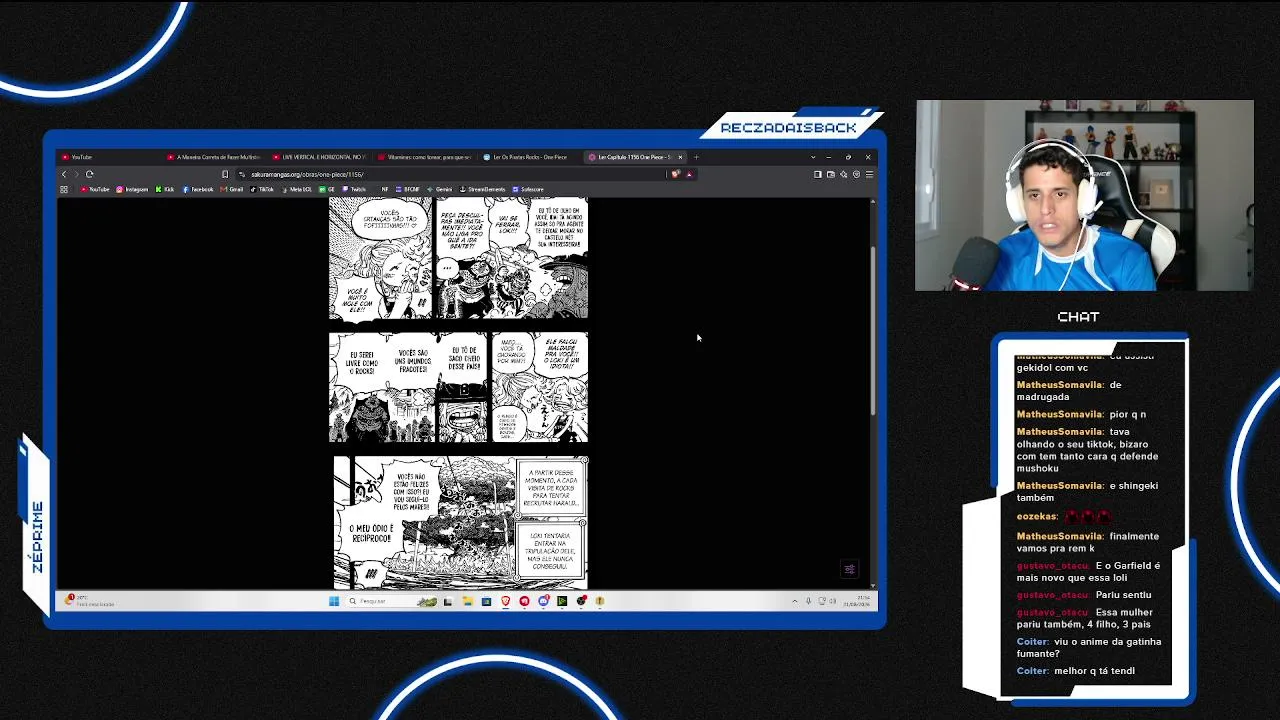Toggle the browser sidebar panel icon
The height and width of the screenshot is (720, 1280).
point(818,174)
